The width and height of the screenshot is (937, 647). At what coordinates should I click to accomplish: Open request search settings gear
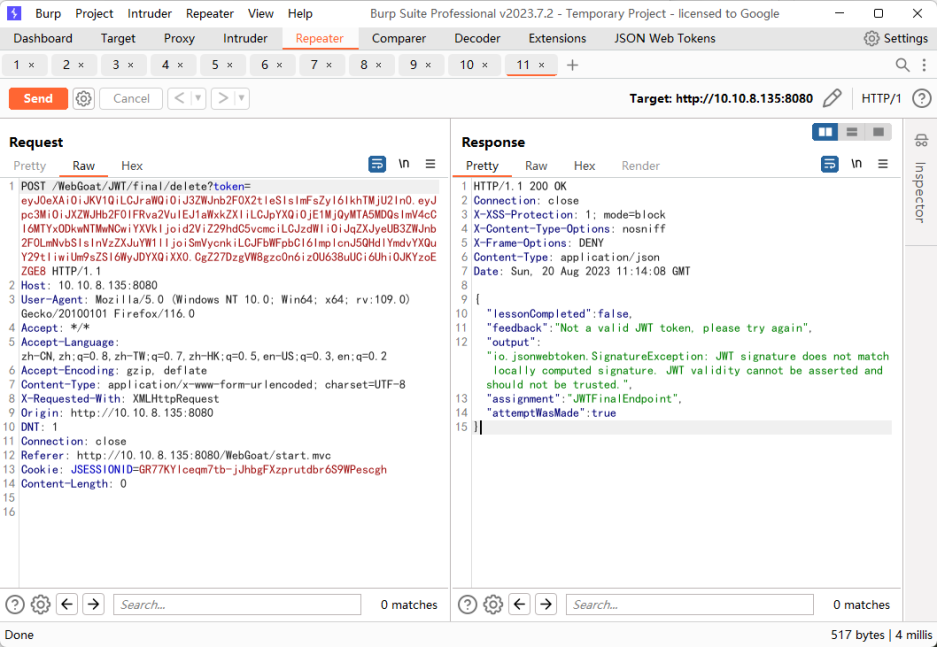click(41, 605)
